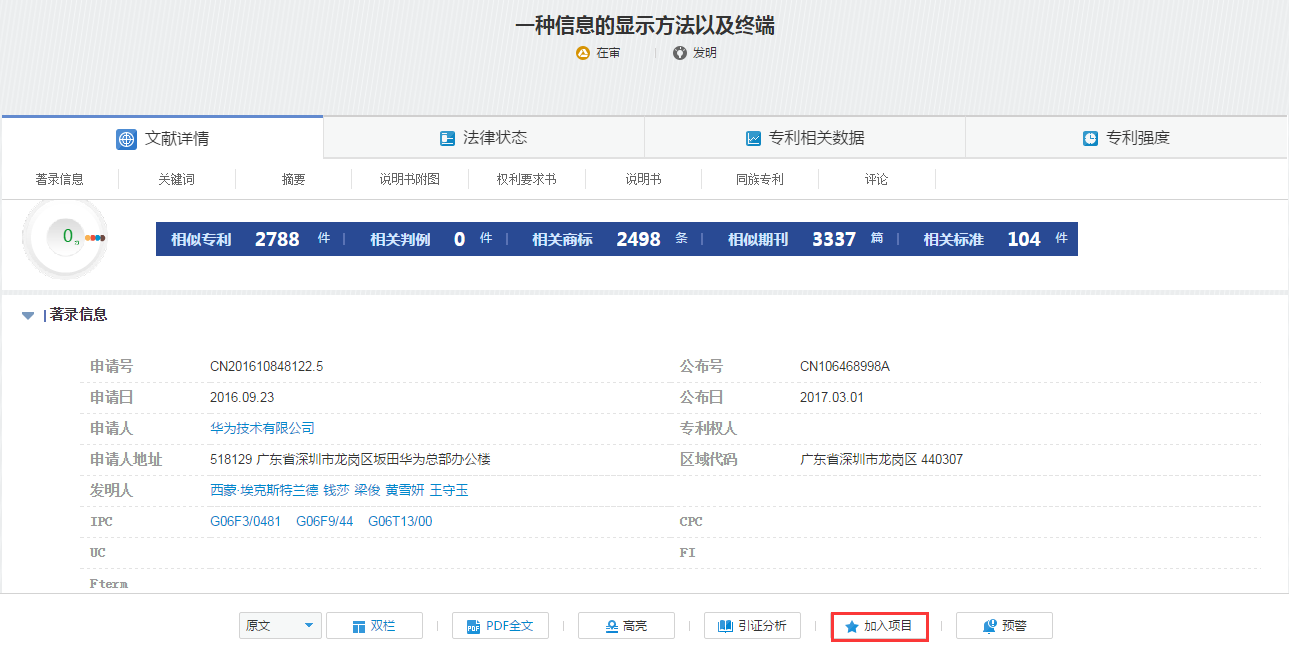Jump to the 同族专利 section
The image size is (1289, 647).
coord(759,180)
